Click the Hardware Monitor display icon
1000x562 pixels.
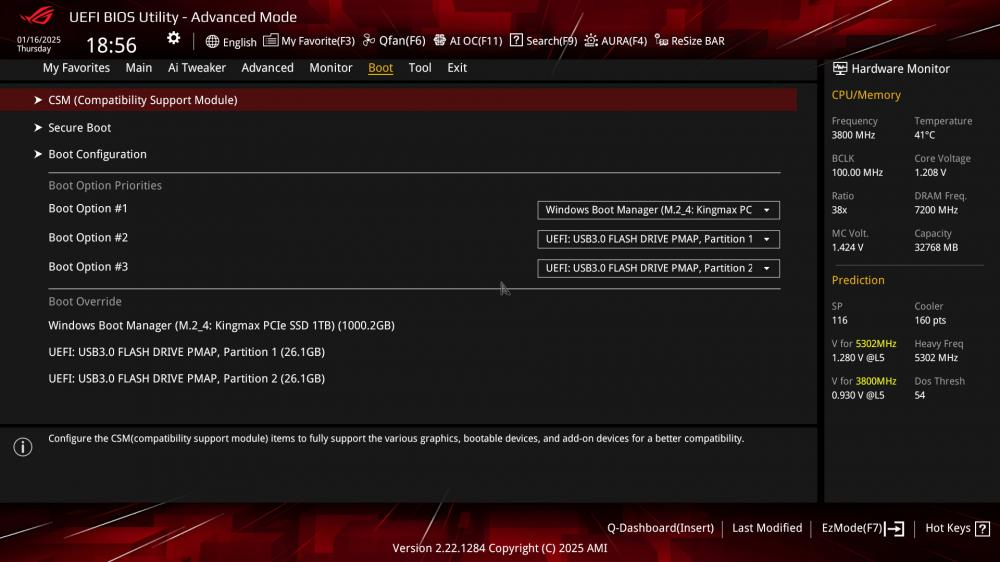[x=840, y=68]
